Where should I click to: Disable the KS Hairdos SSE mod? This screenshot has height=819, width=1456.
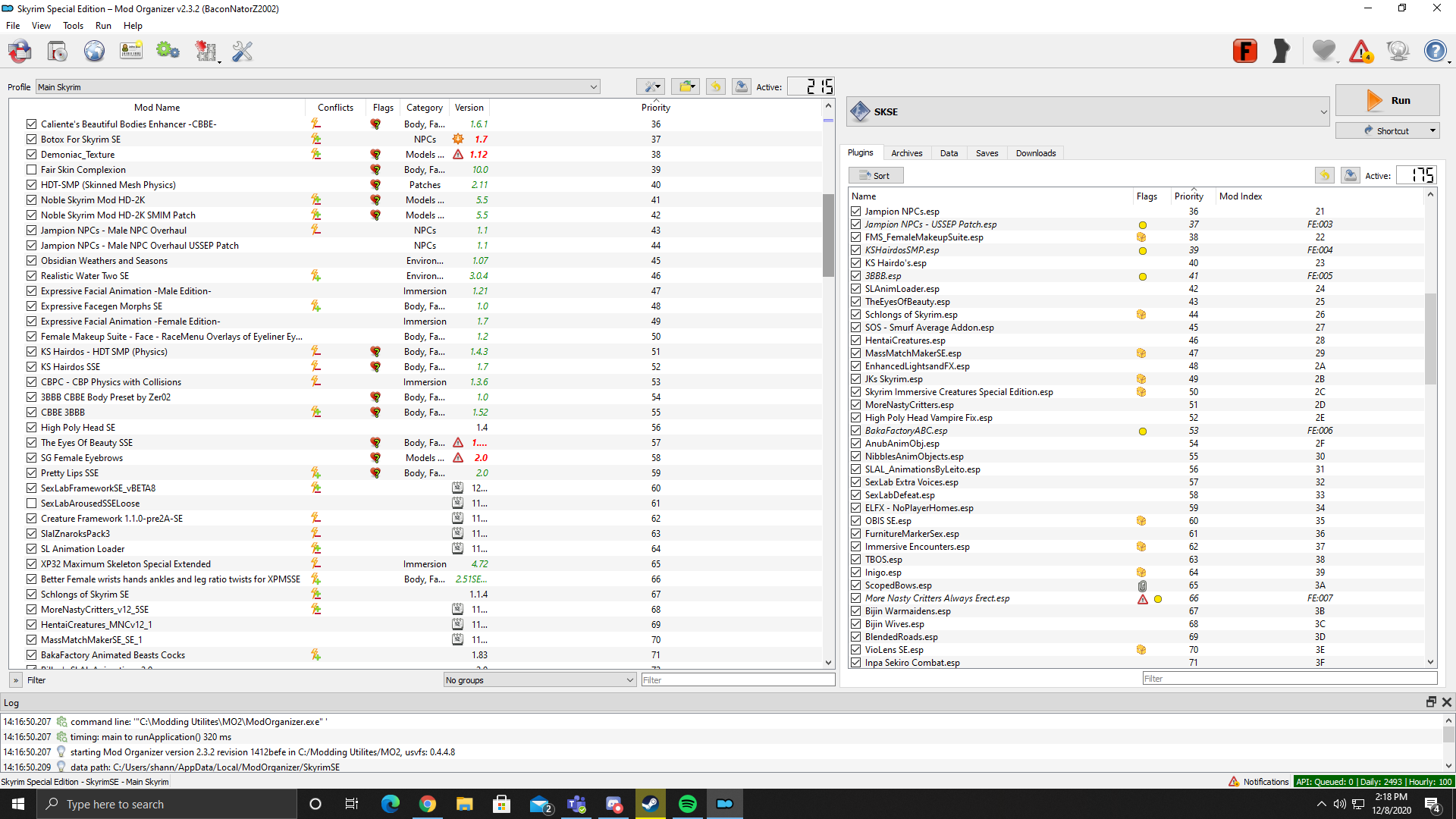(31, 367)
